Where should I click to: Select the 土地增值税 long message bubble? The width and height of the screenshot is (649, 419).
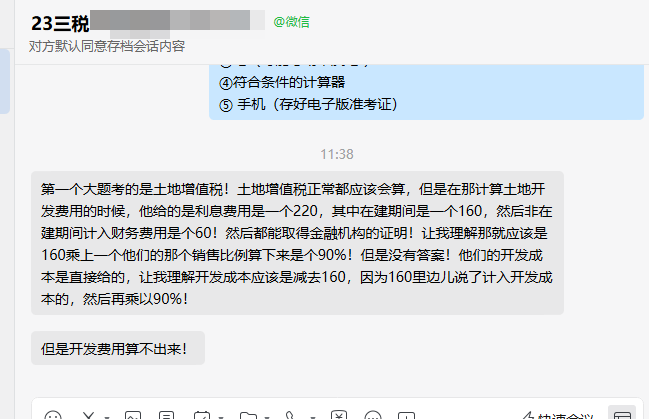(x=297, y=243)
